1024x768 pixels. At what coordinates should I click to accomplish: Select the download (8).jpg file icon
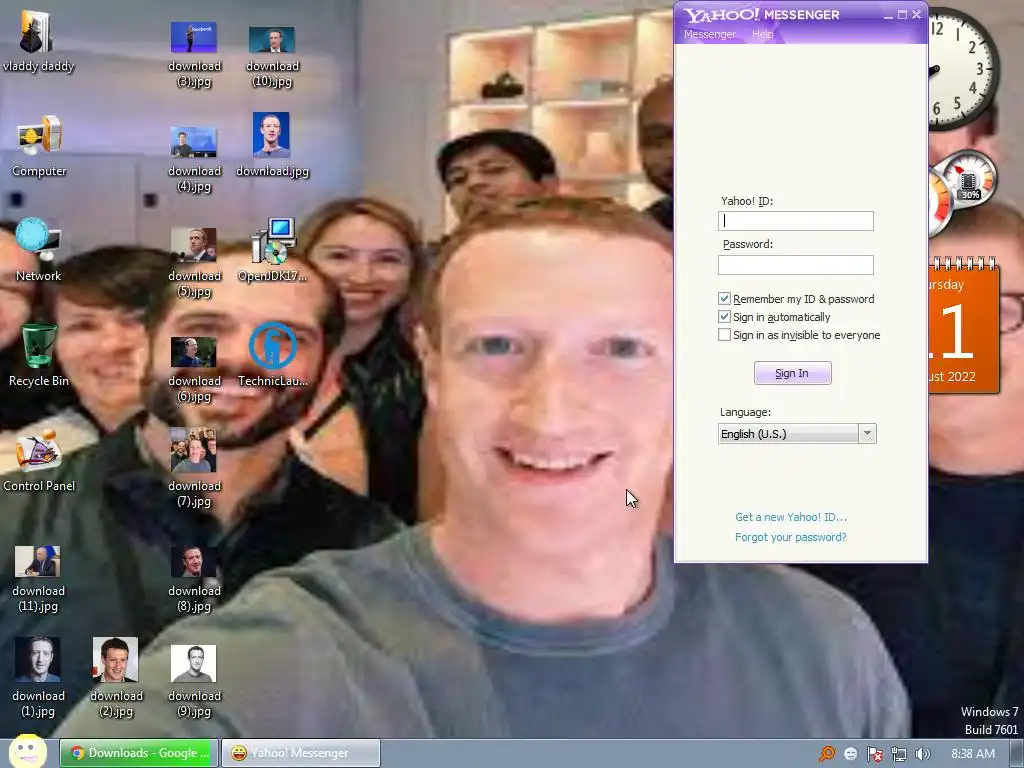tap(194, 580)
